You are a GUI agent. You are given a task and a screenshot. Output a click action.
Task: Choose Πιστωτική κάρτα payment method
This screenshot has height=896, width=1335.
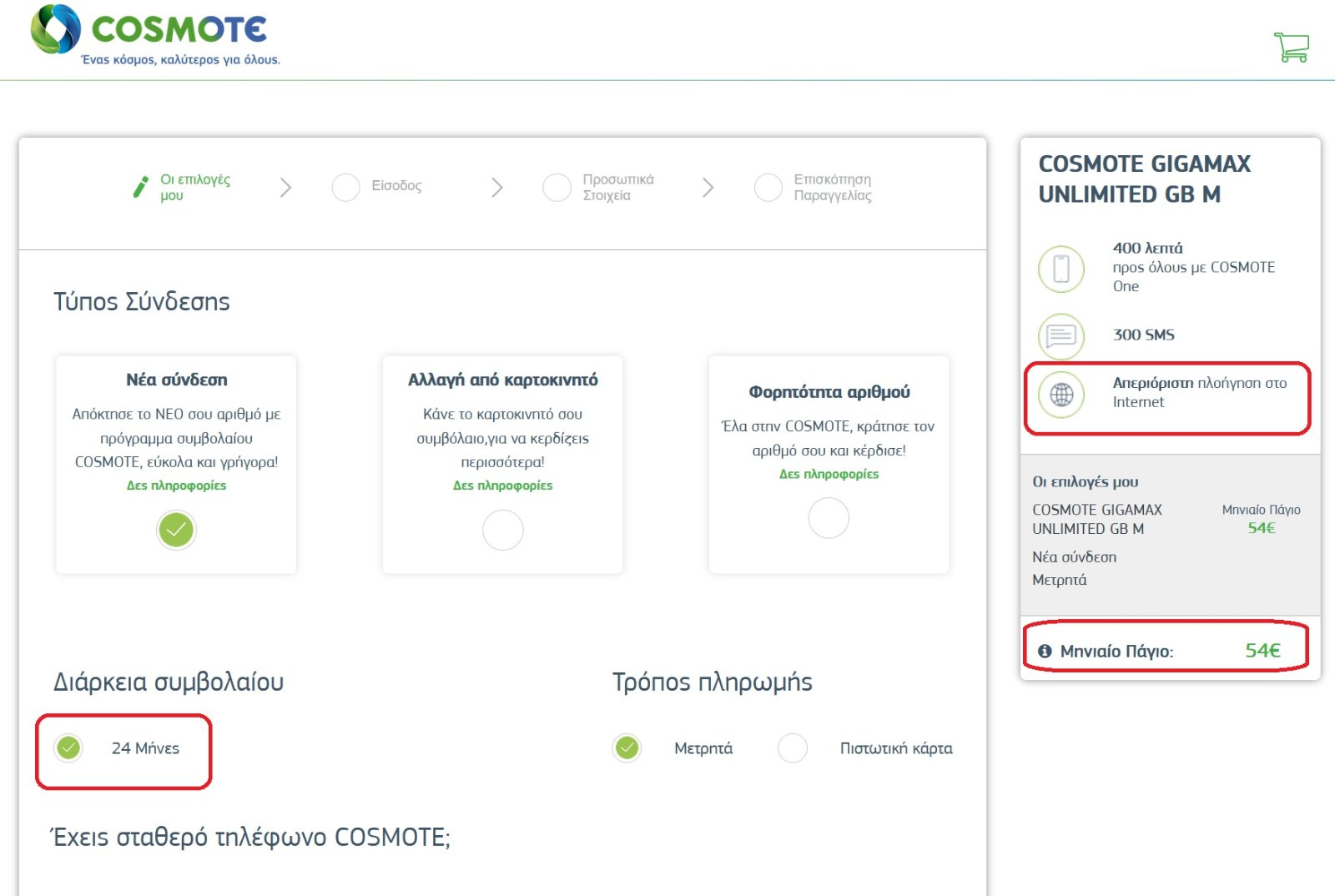[x=793, y=748]
